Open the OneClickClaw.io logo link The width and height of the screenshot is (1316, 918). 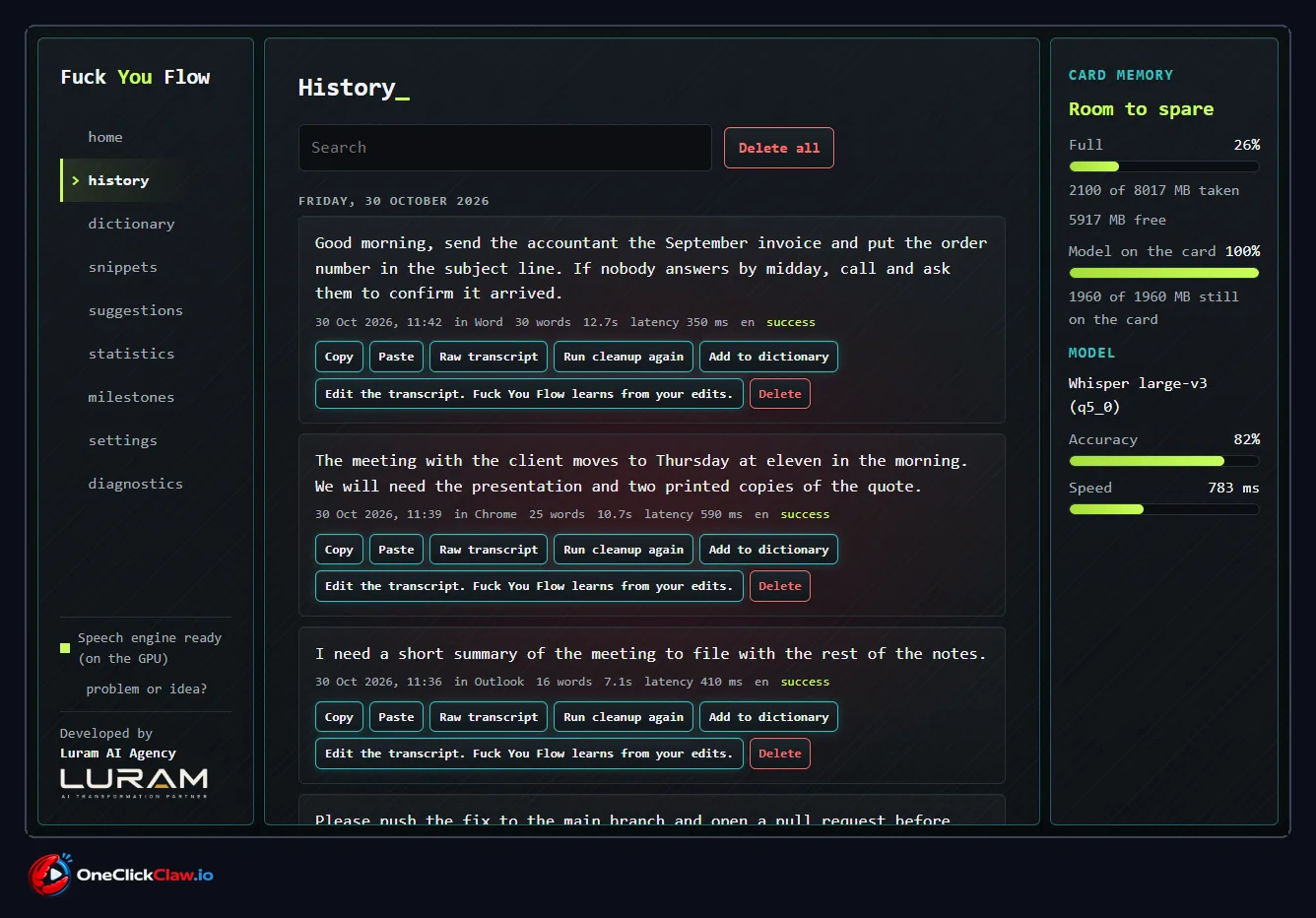point(121,875)
